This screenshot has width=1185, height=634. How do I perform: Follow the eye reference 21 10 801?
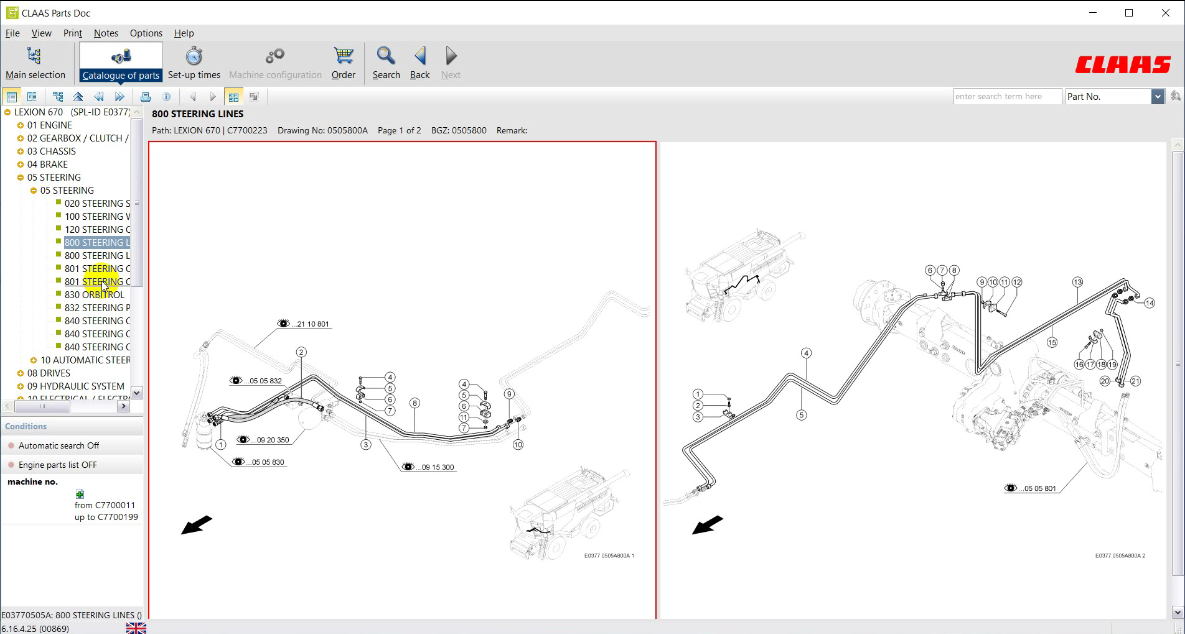[x=303, y=323]
